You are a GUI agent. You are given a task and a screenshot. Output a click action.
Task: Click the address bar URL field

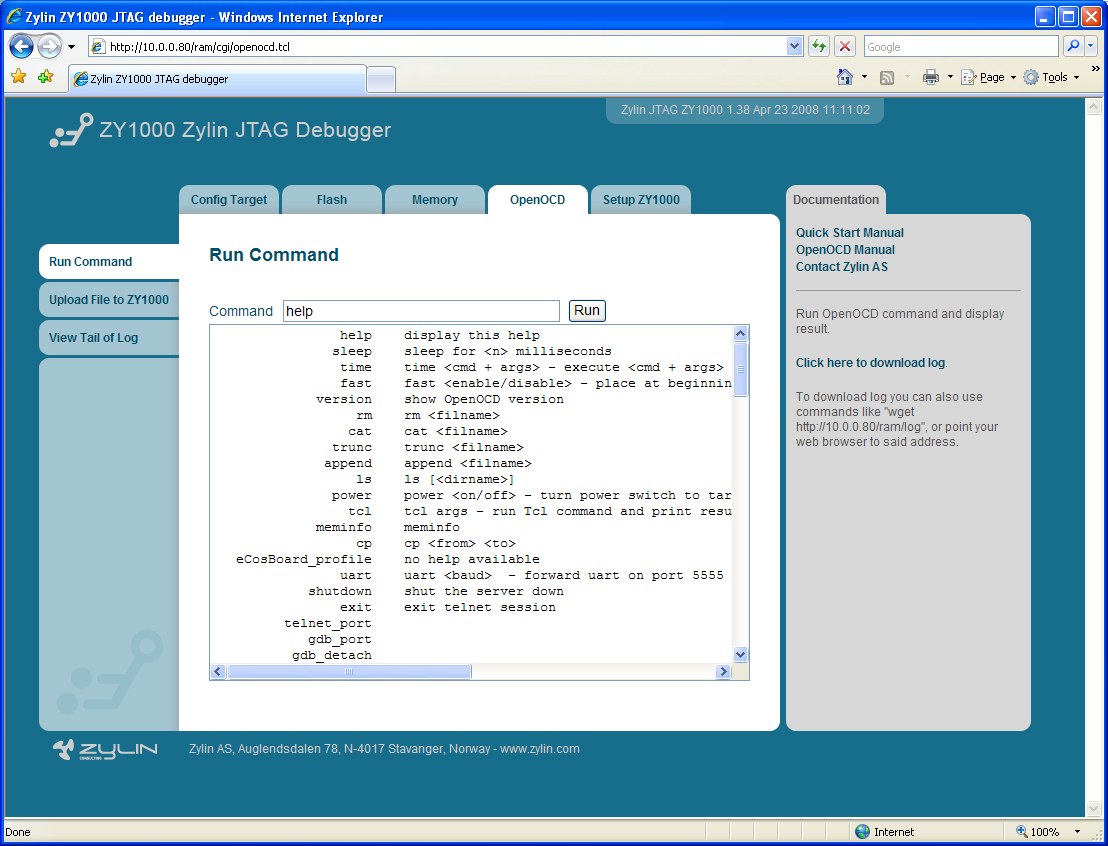pyautogui.click(x=437, y=47)
